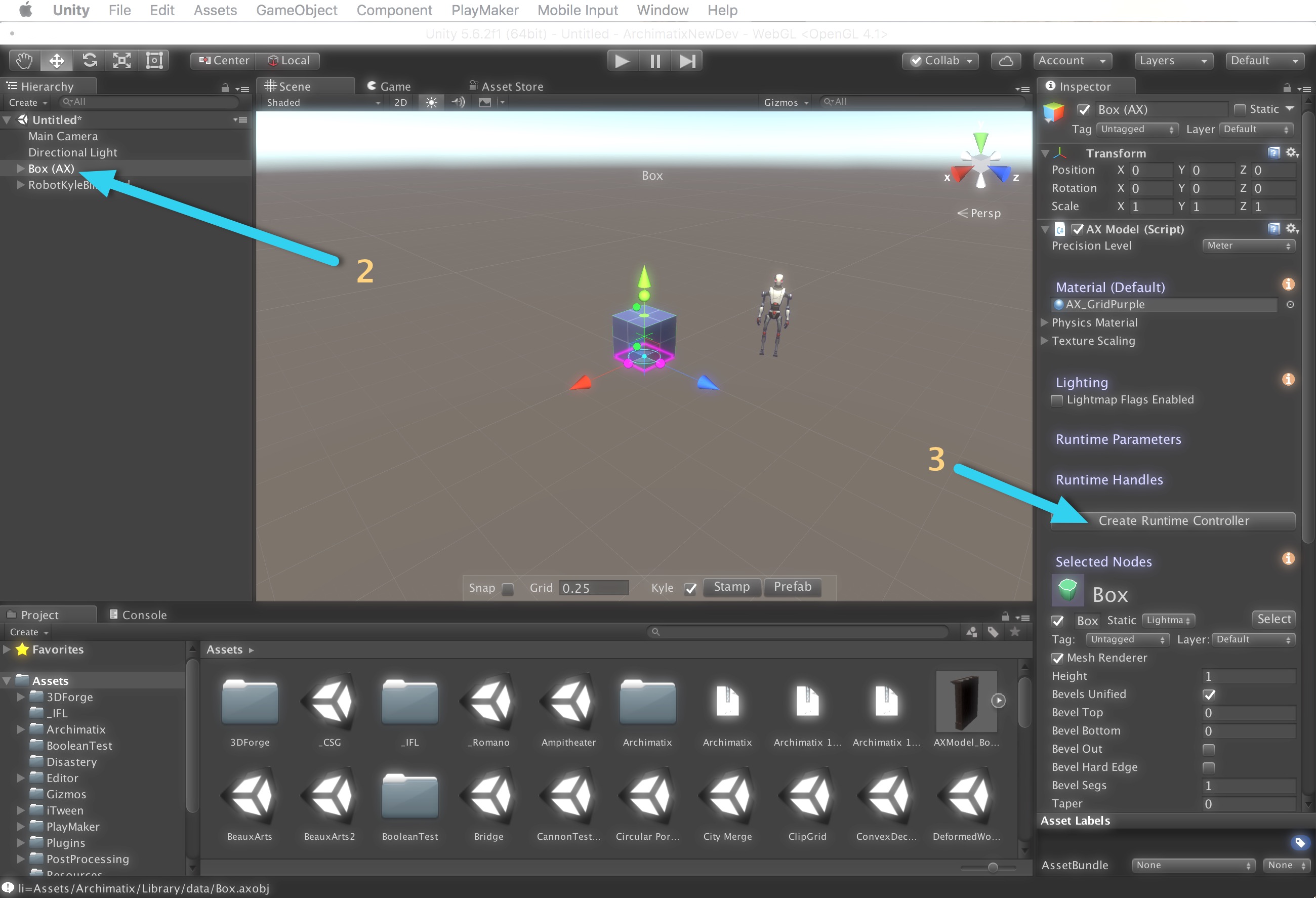Select the Rect Transform tool

point(154,61)
